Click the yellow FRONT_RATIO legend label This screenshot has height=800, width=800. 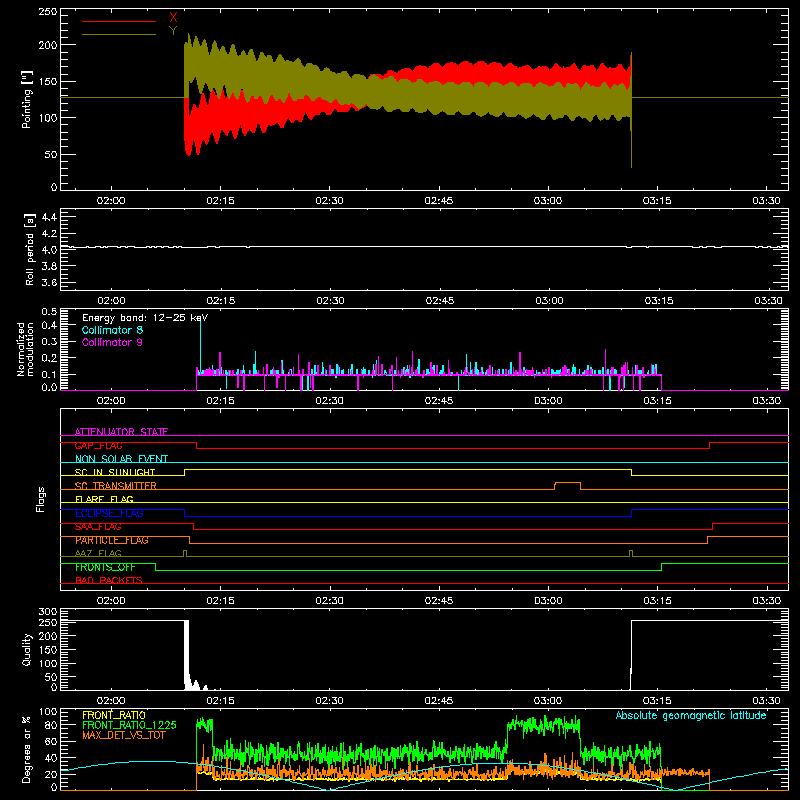pos(114,715)
